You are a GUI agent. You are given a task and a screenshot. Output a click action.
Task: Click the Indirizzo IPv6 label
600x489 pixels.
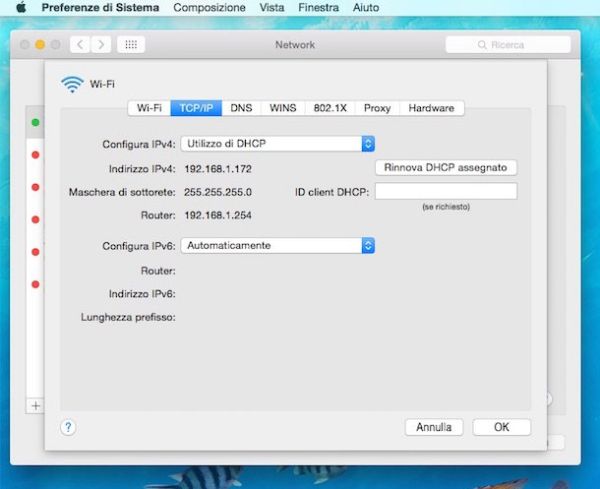142,294
